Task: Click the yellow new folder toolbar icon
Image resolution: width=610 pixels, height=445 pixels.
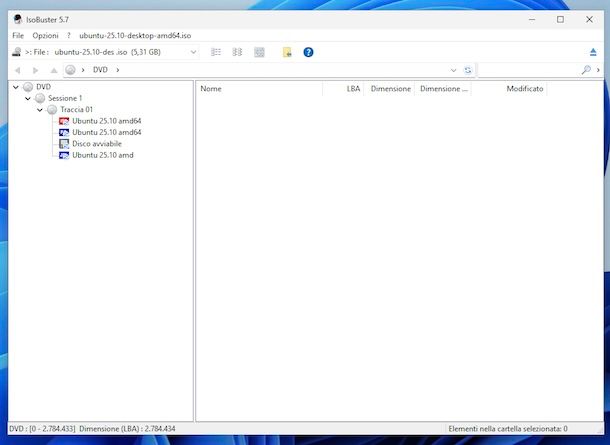Action: coord(287,52)
